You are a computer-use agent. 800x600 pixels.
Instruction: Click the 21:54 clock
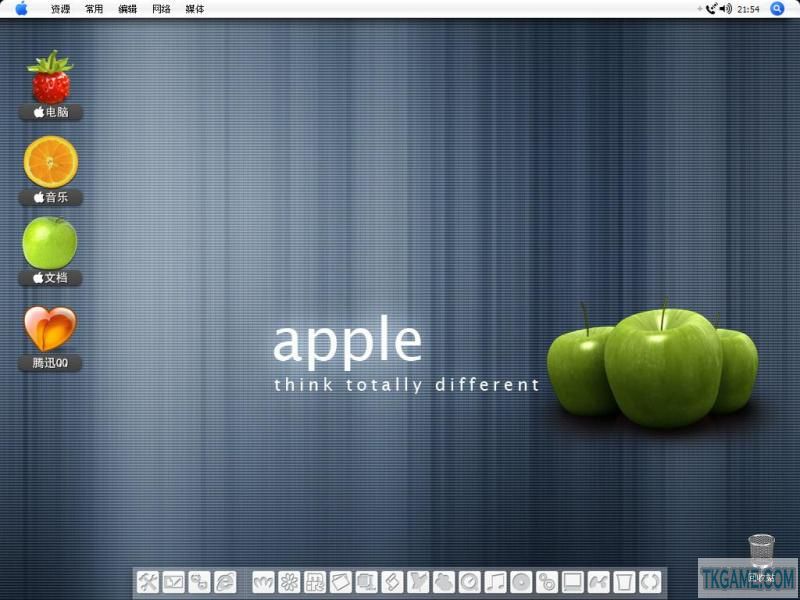pos(748,9)
